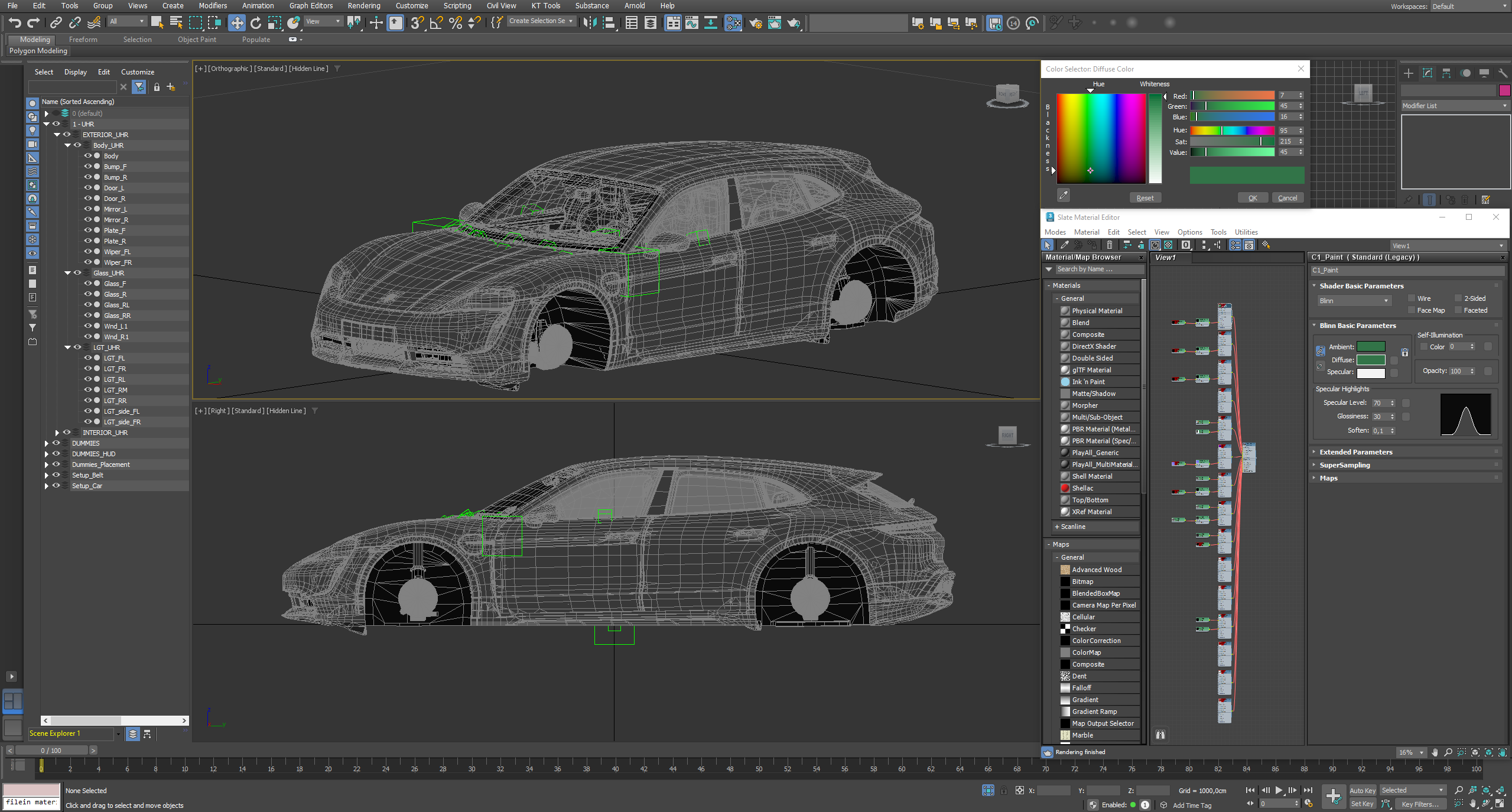Click the eyedropper in Color Selector
The width and height of the screenshot is (1512, 812).
point(1063,195)
